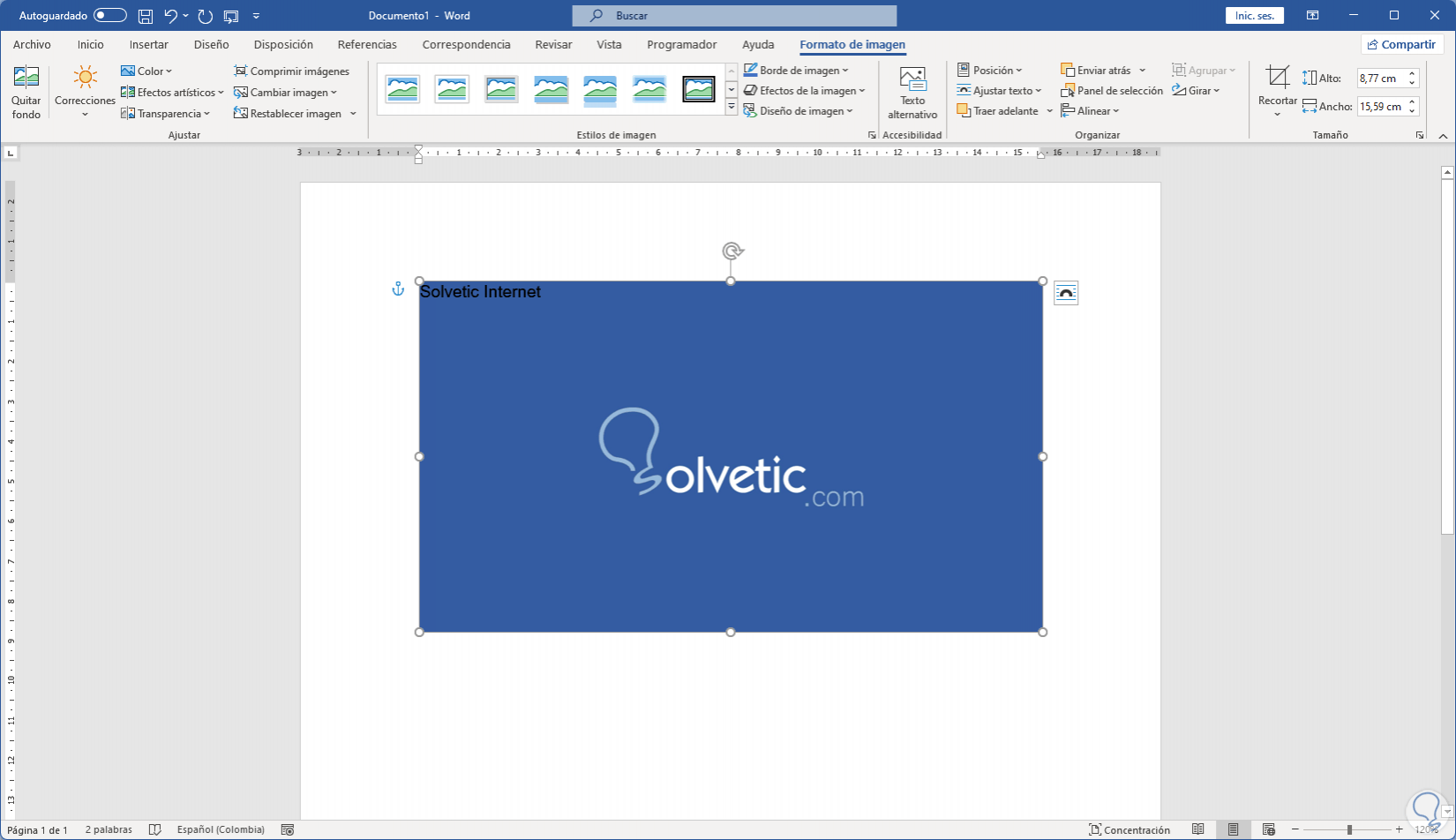Image resolution: width=1456 pixels, height=840 pixels.
Task: Click the proofing book icon in status bar
Action: coord(155,830)
